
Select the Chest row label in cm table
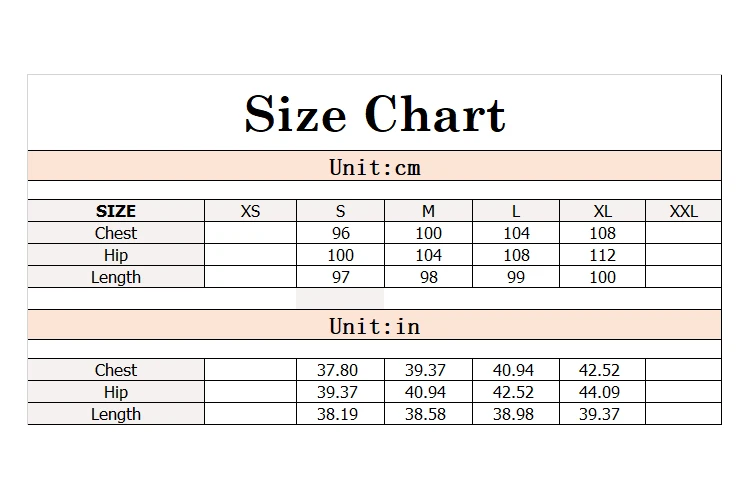point(116,233)
